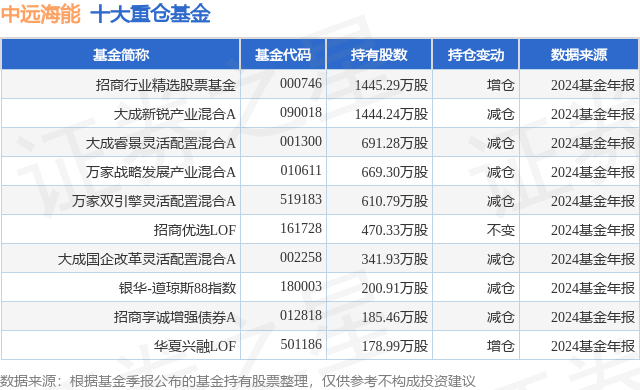Open fund 大成新锐产业混合A
This screenshot has width=640, height=390.
pos(175,114)
